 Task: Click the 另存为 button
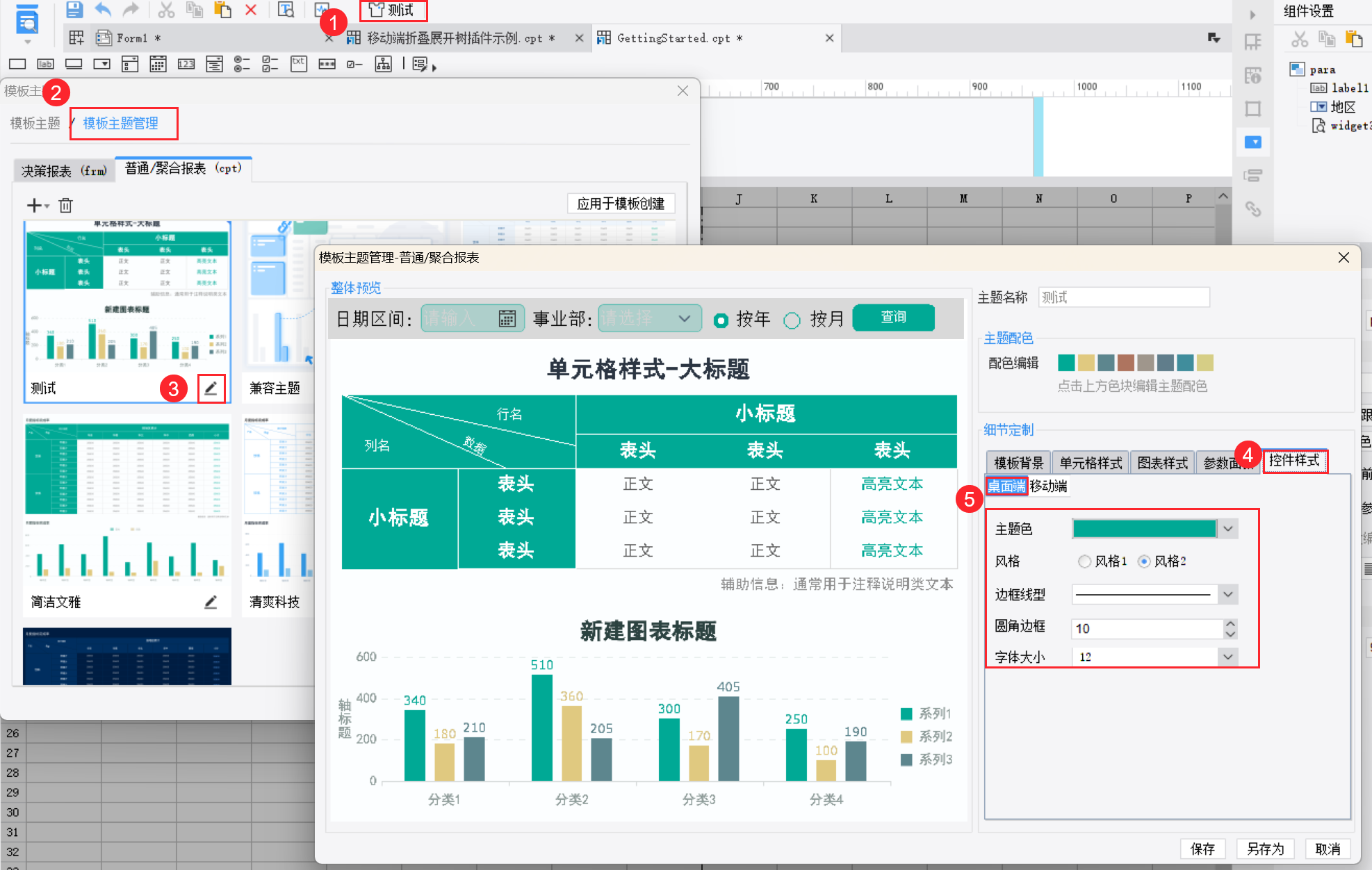point(1264,848)
